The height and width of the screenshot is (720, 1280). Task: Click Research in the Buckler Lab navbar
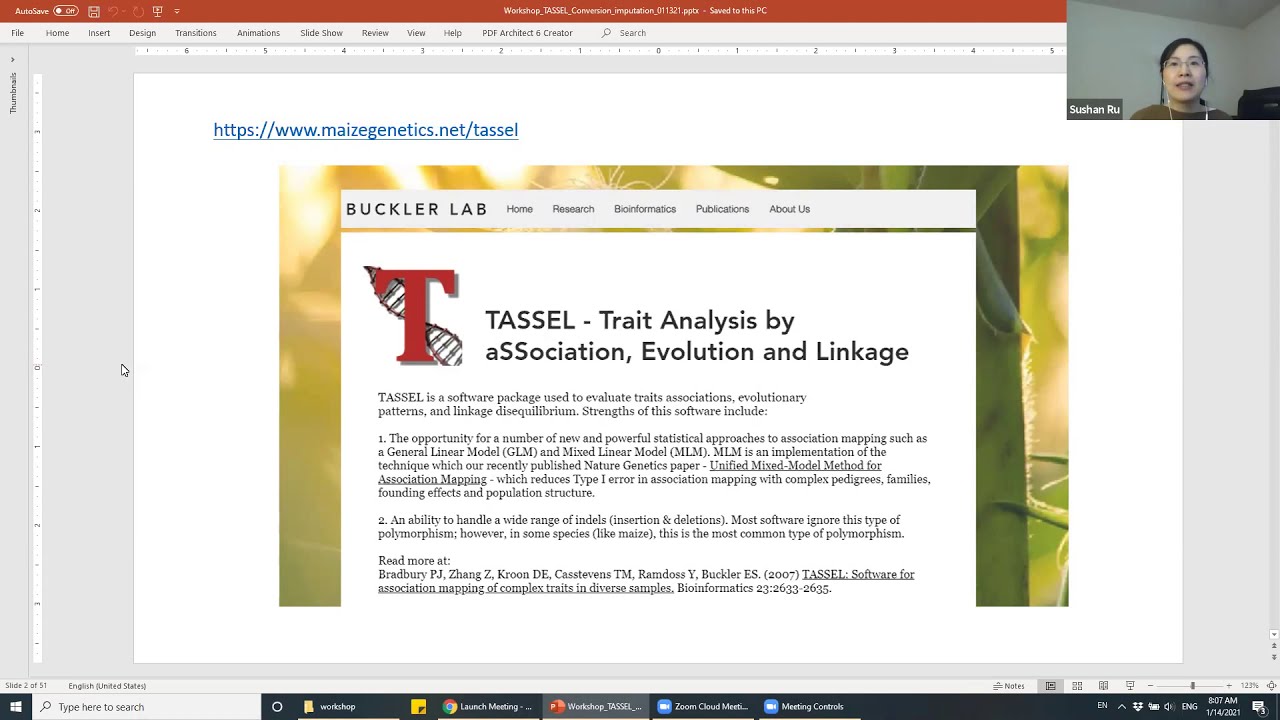click(x=573, y=209)
